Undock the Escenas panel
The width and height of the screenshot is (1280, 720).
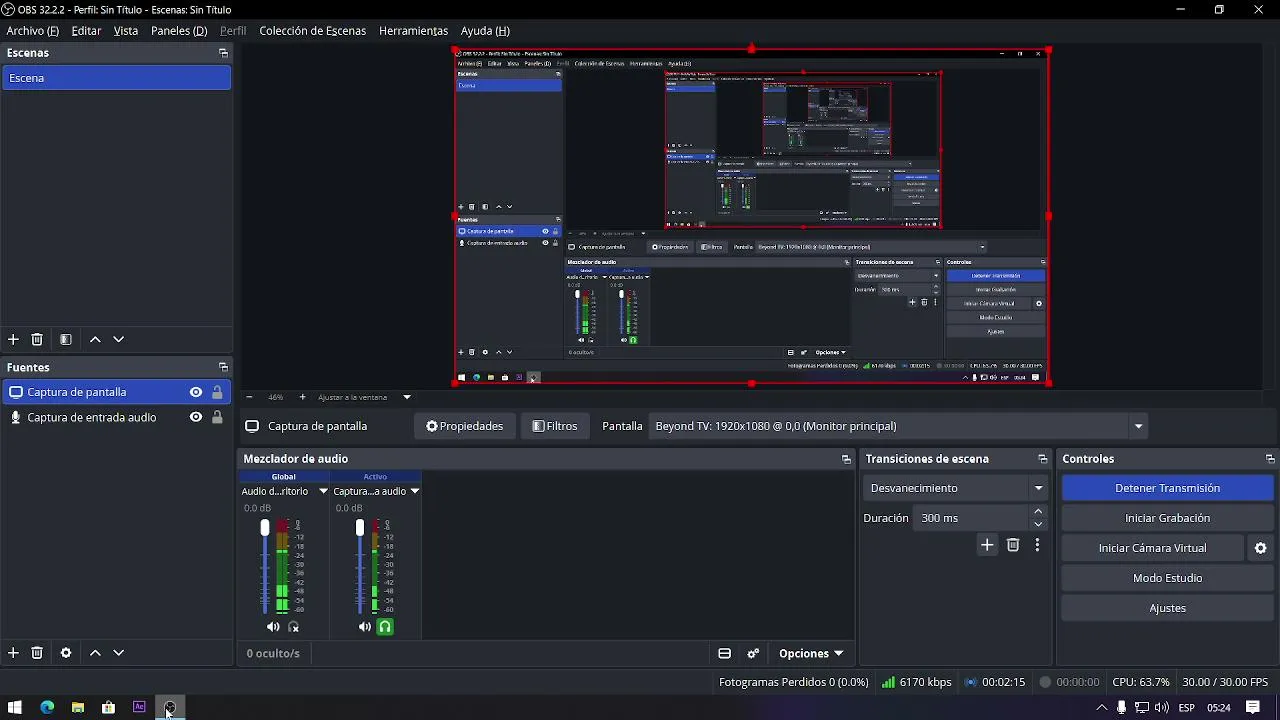click(223, 53)
